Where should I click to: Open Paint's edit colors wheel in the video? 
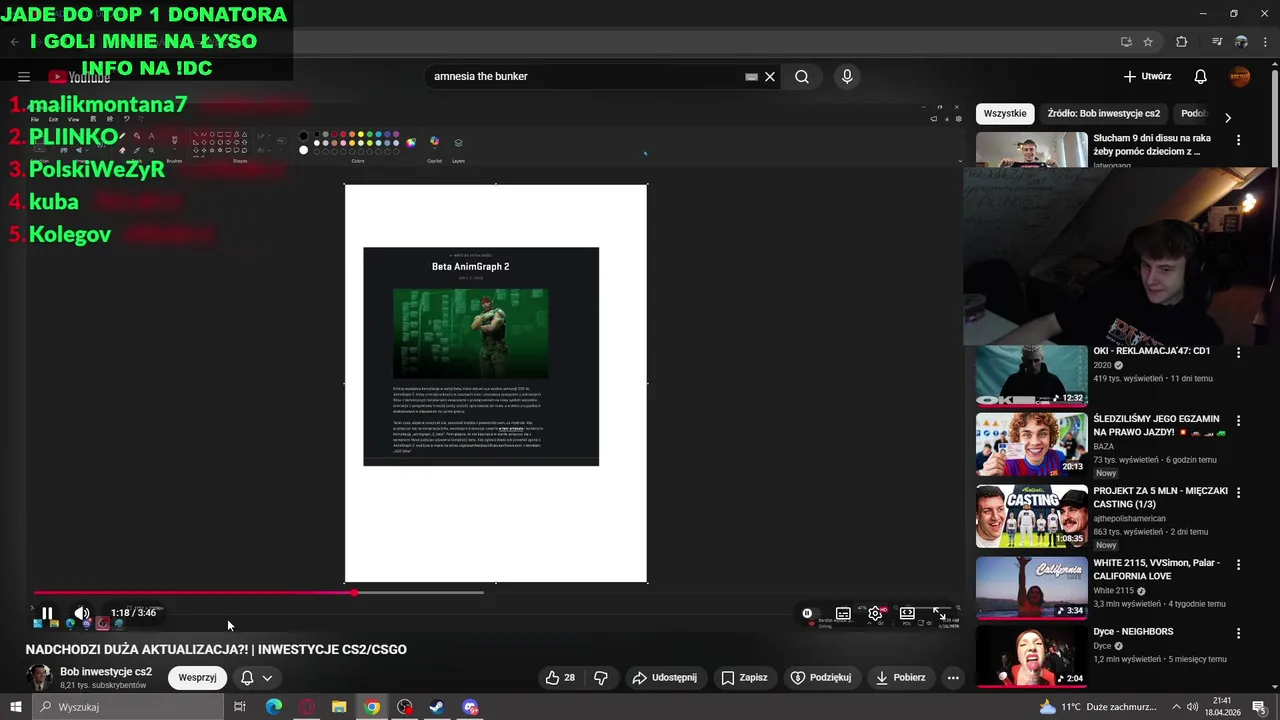pos(411,142)
